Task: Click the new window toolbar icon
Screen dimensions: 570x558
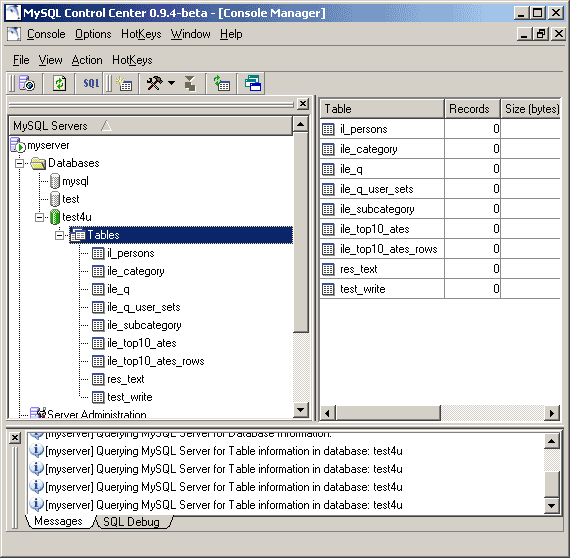Action: point(253,84)
